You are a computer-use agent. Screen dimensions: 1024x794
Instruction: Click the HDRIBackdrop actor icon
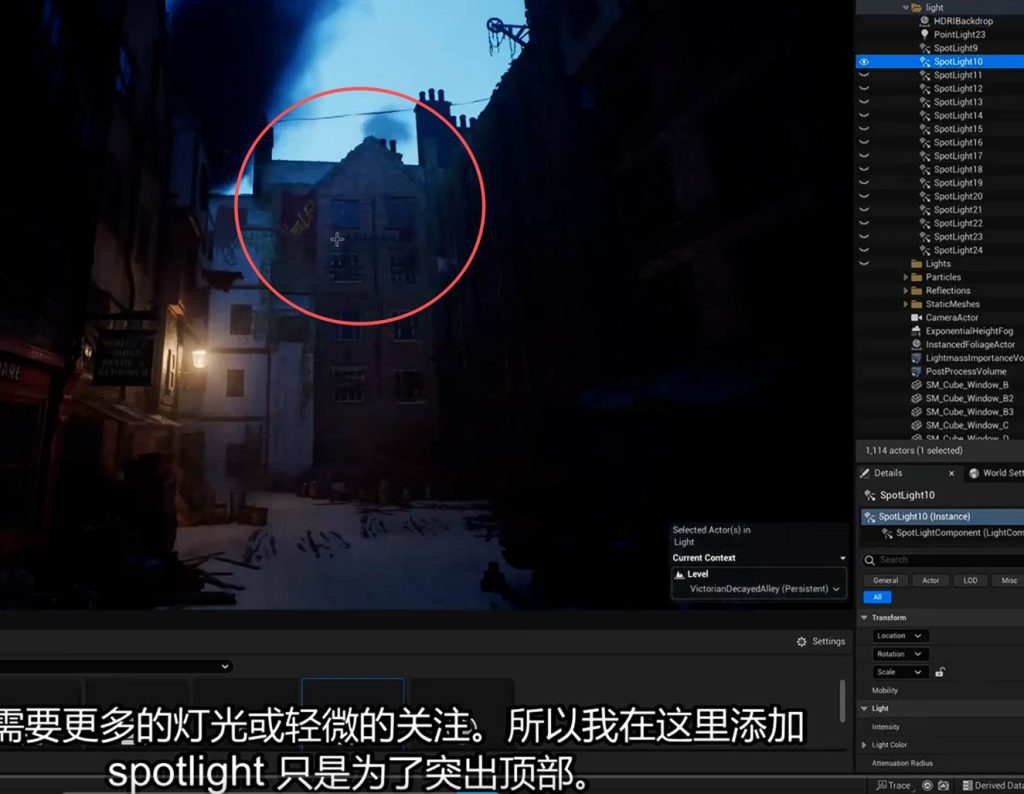click(x=925, y=21)
